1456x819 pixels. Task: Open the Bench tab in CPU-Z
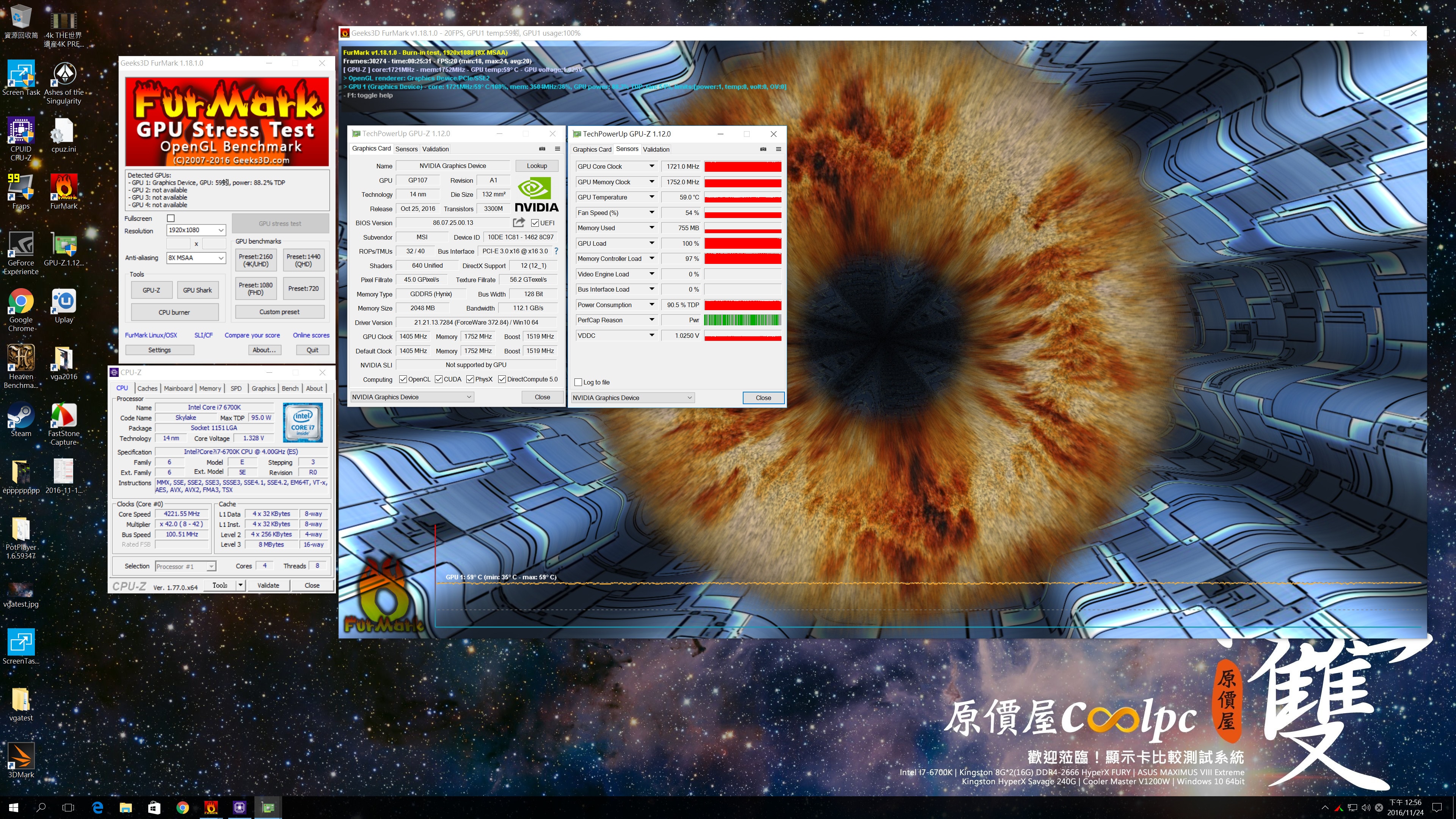(x=290, y=388)
